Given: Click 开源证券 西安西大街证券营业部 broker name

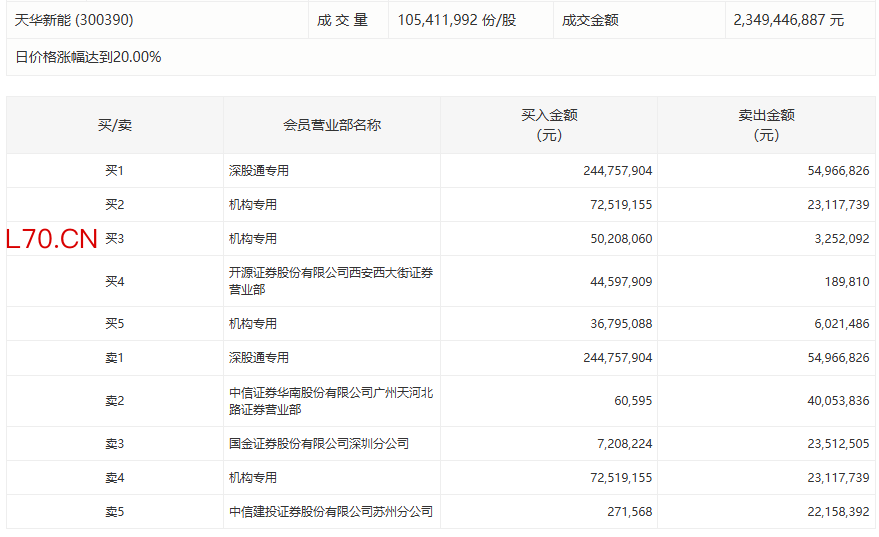Looking at the screenshot, I should 330,281.
